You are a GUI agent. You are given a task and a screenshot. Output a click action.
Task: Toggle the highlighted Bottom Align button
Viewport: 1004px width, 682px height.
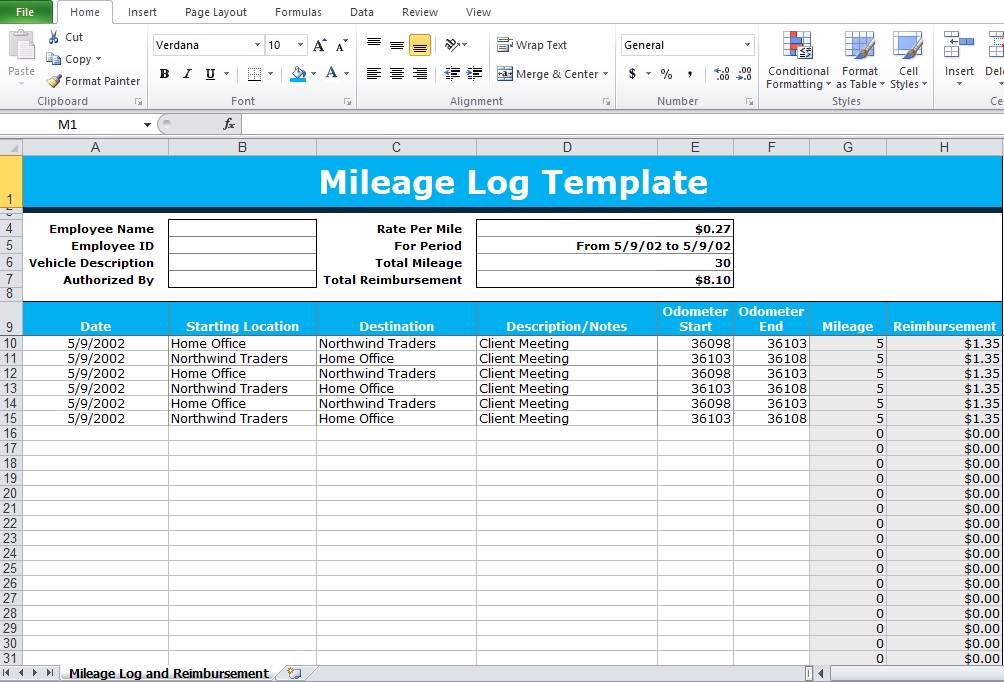point(419,45)
